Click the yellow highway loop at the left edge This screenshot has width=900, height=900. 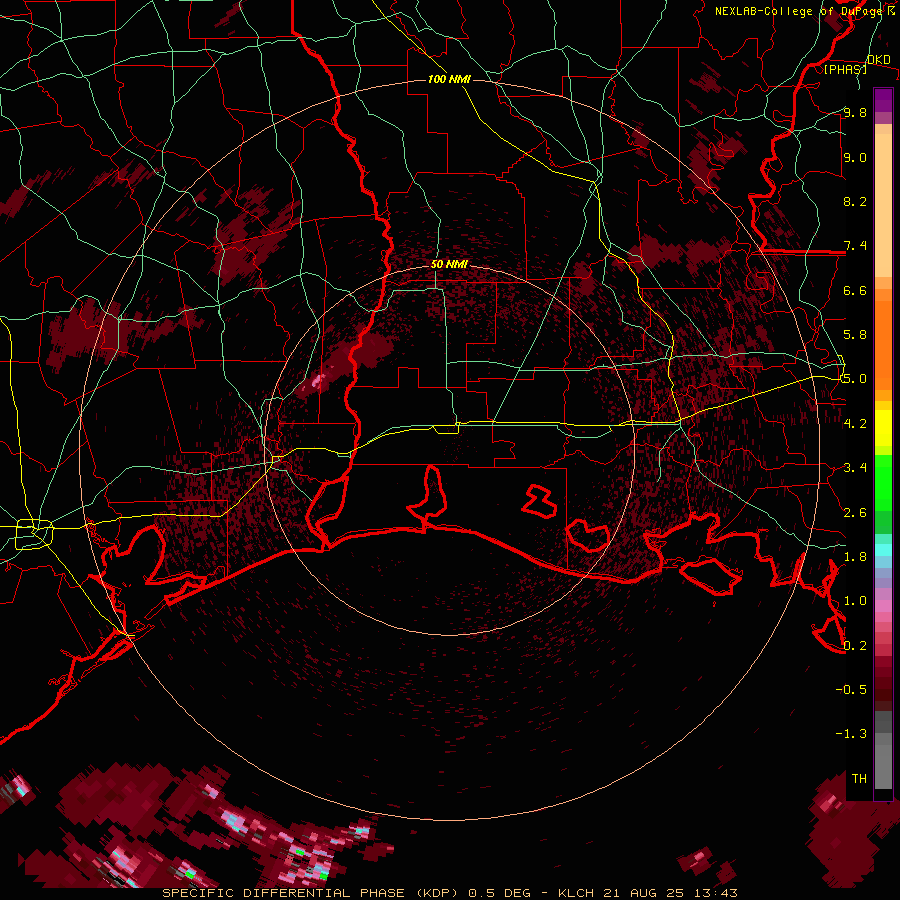(x=34, y=534)
